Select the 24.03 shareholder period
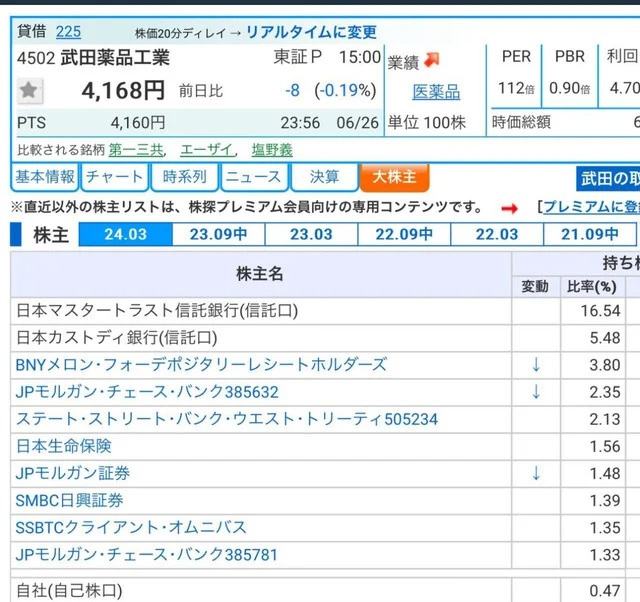Screen dimensions: 640x602 (x=125, y=234)
